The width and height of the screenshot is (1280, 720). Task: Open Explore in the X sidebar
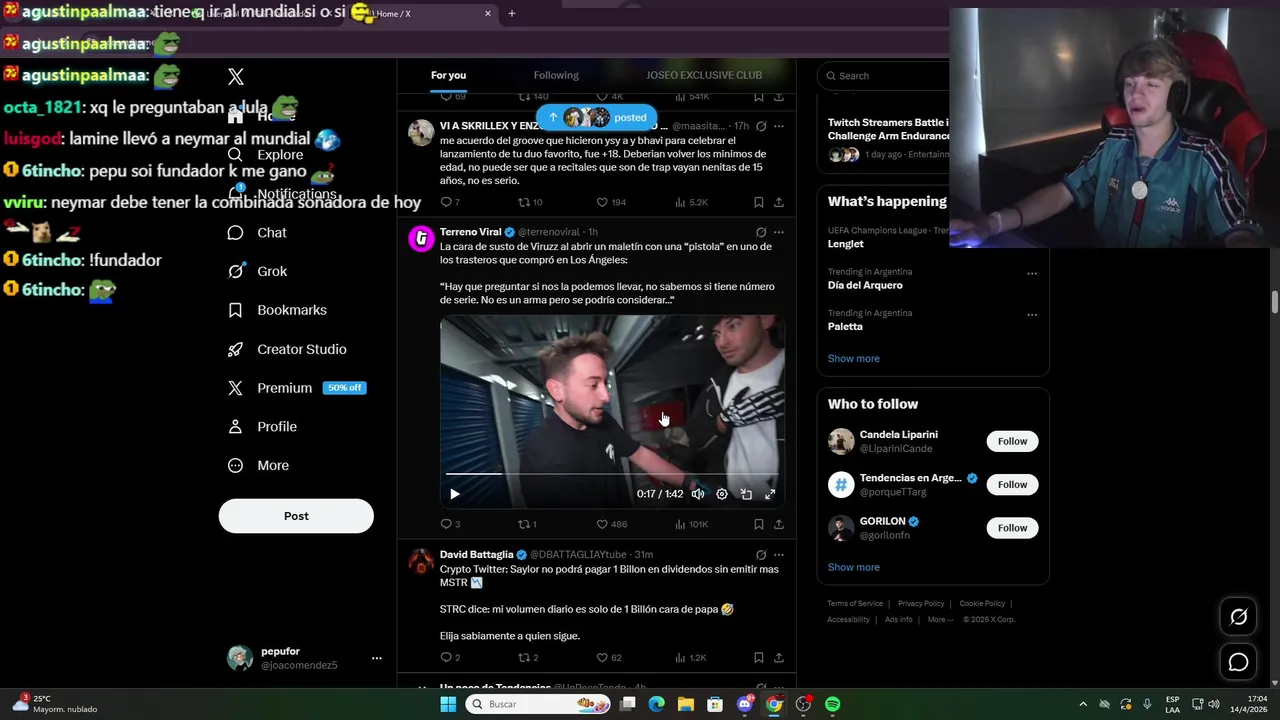266,155
